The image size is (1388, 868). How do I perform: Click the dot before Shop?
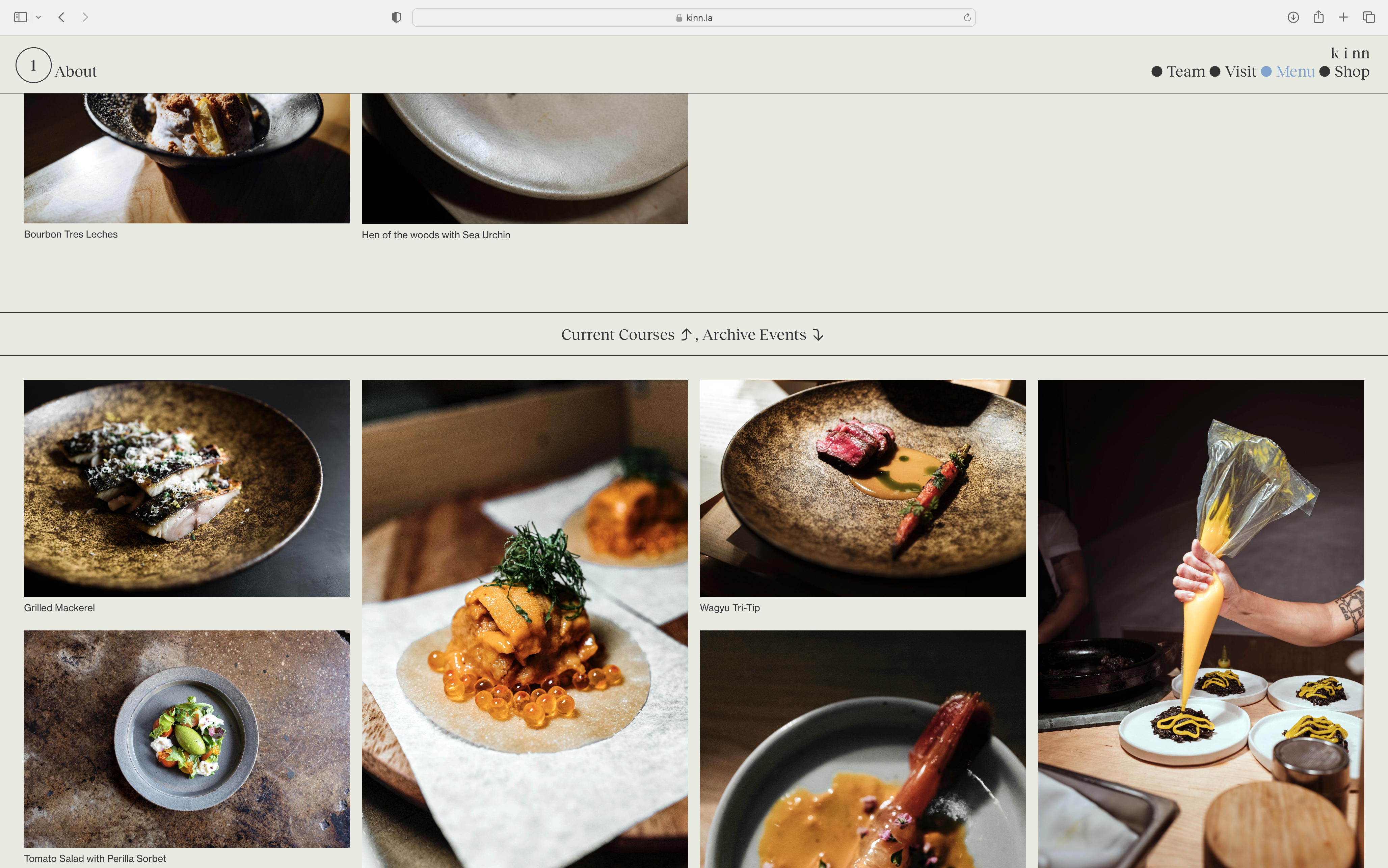tap(1324, 71)
